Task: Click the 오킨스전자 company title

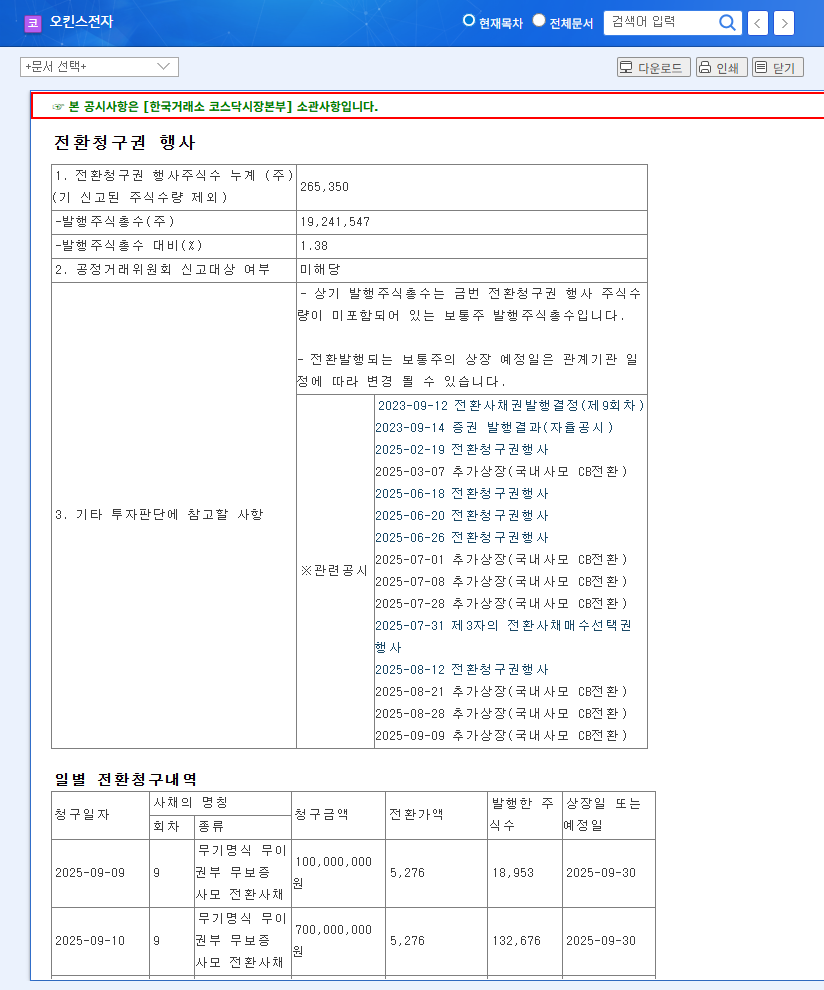Action: (81, 22)
